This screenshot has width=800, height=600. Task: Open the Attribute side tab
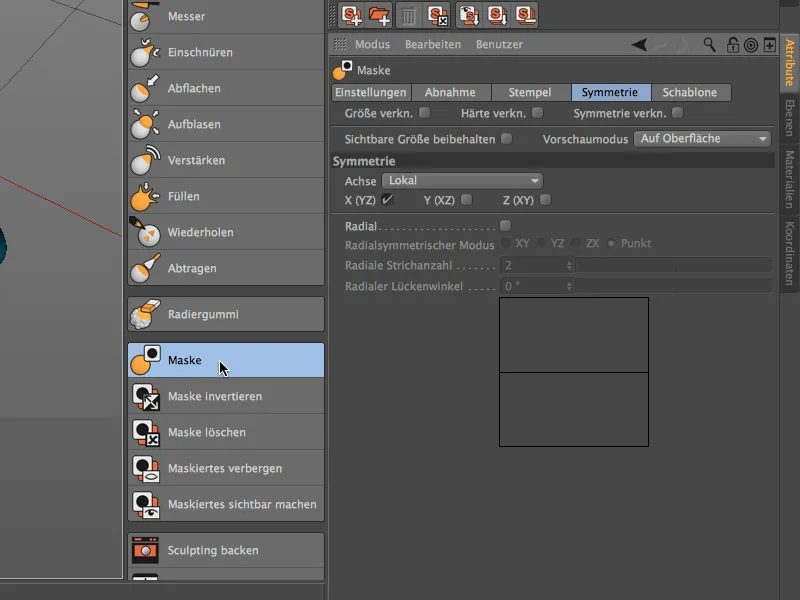tap(789, 63)
